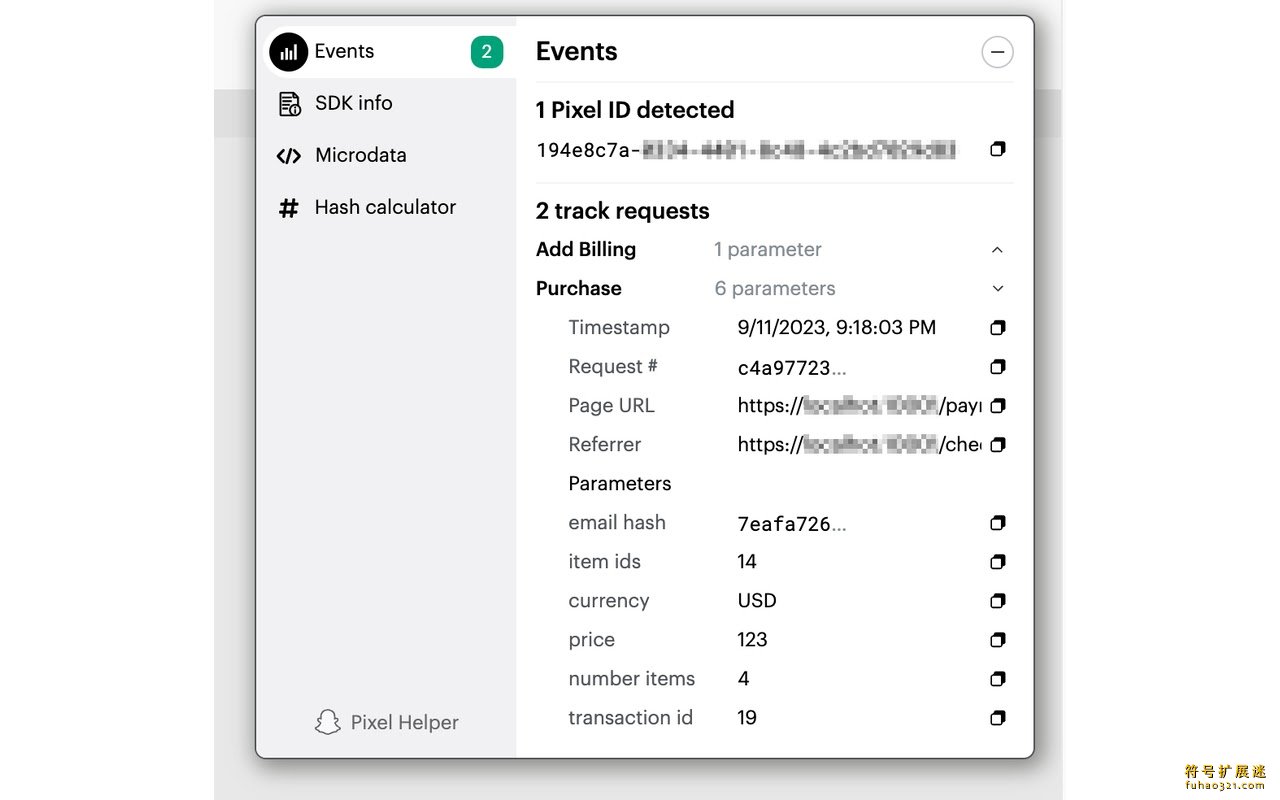
Task: Click the SDK info document icon
Action: 289,104
